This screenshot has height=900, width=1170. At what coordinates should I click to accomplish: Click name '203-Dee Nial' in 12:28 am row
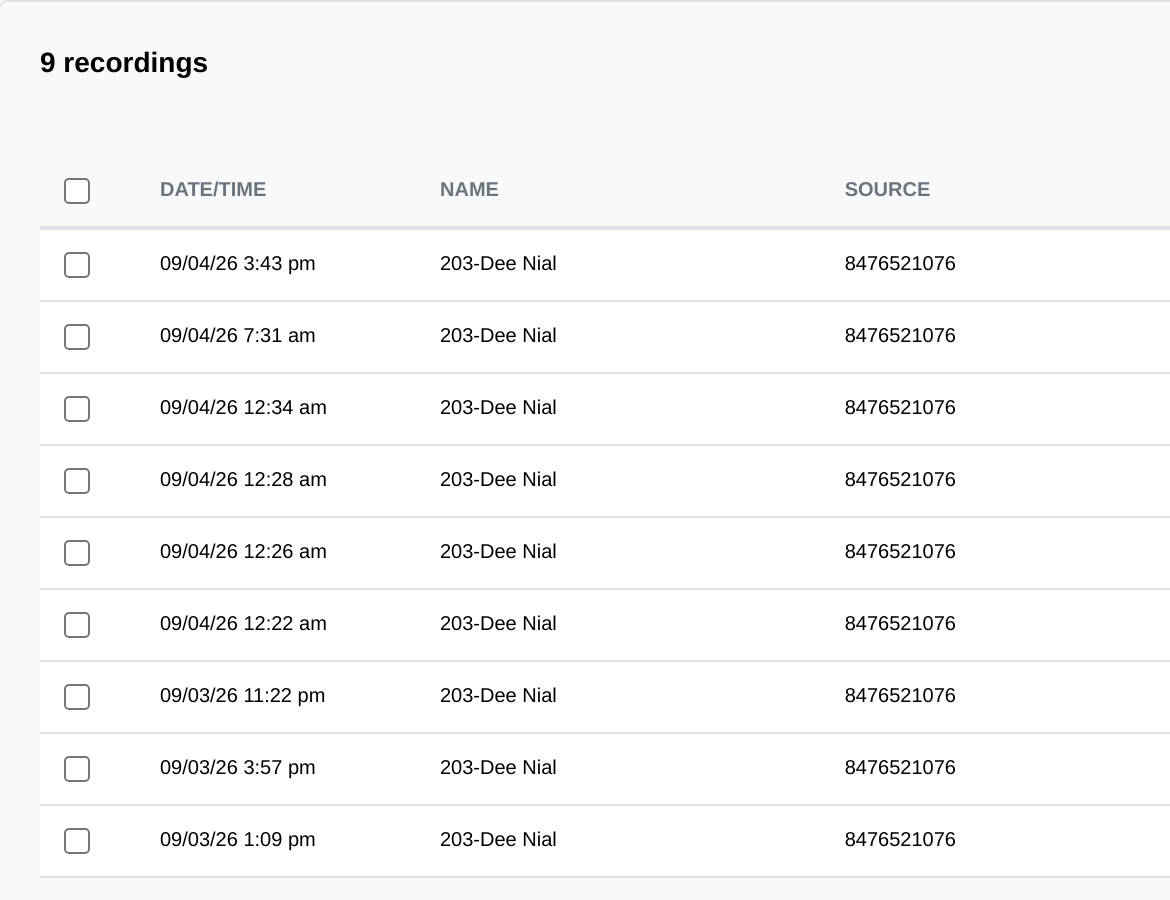(498, 480)
